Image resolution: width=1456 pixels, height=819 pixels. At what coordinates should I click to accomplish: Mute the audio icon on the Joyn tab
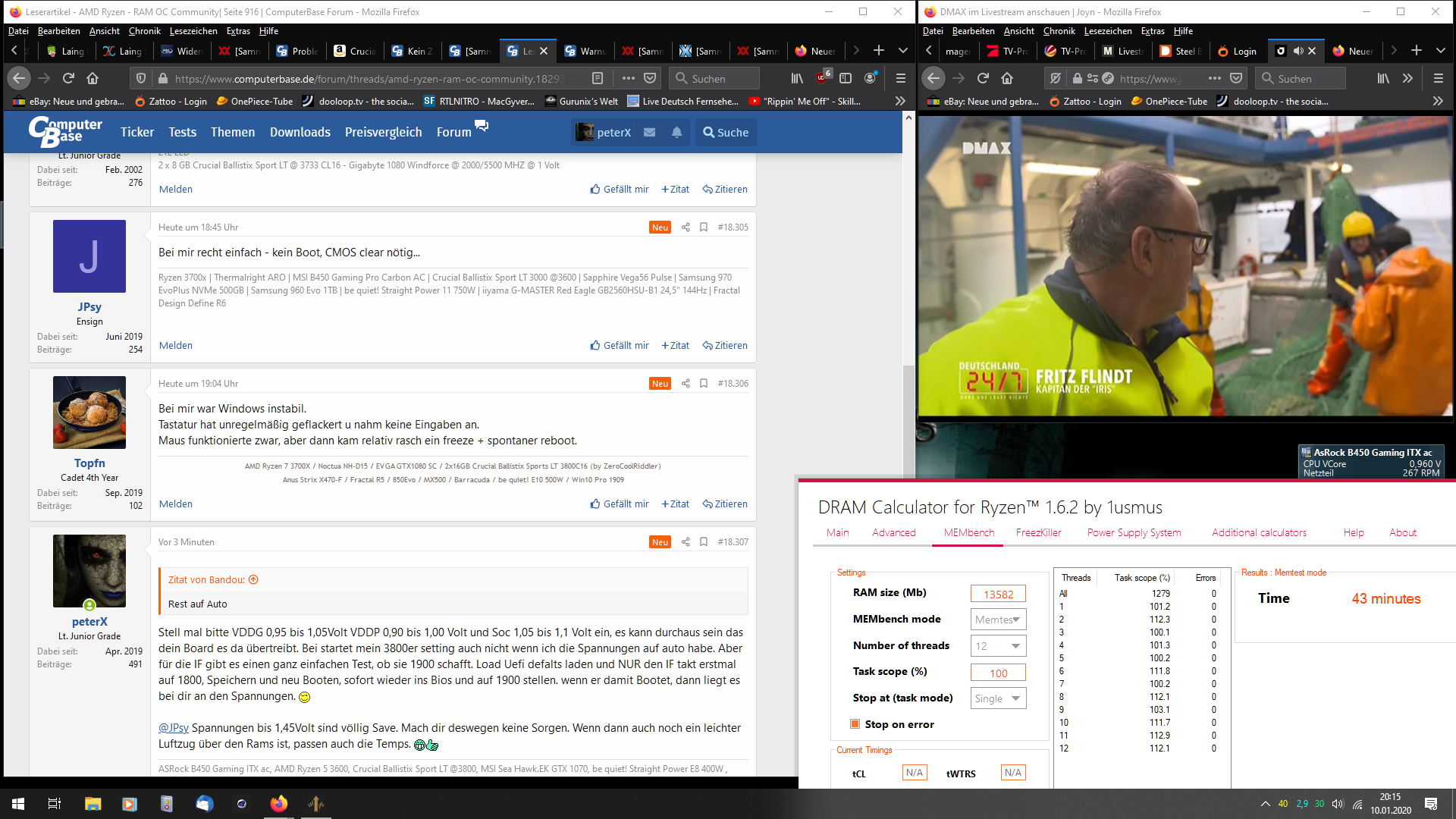click(x=1298, y=51)
